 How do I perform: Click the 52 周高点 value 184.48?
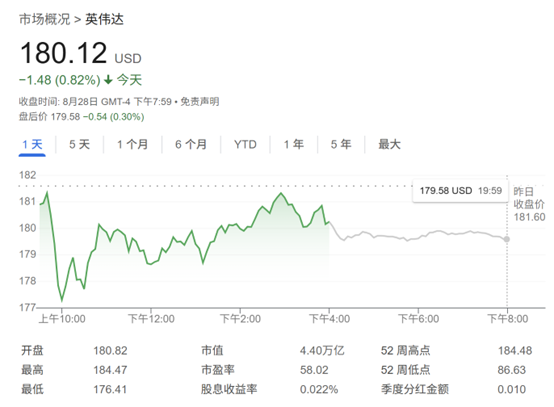(x=515, y=350)
